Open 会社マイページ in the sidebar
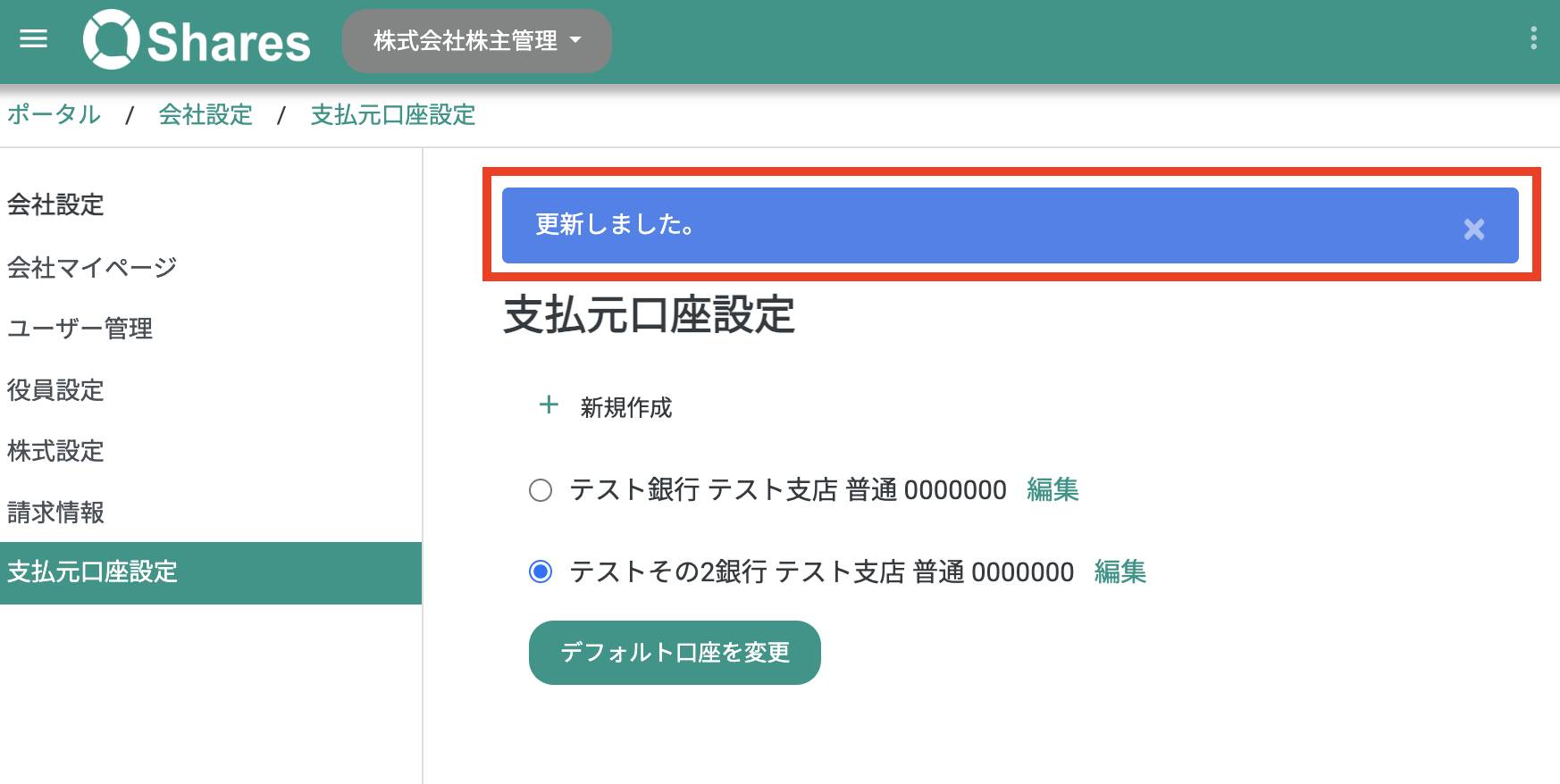The height and width of the screenshot is (784, 1560). (x=92, y=267)
